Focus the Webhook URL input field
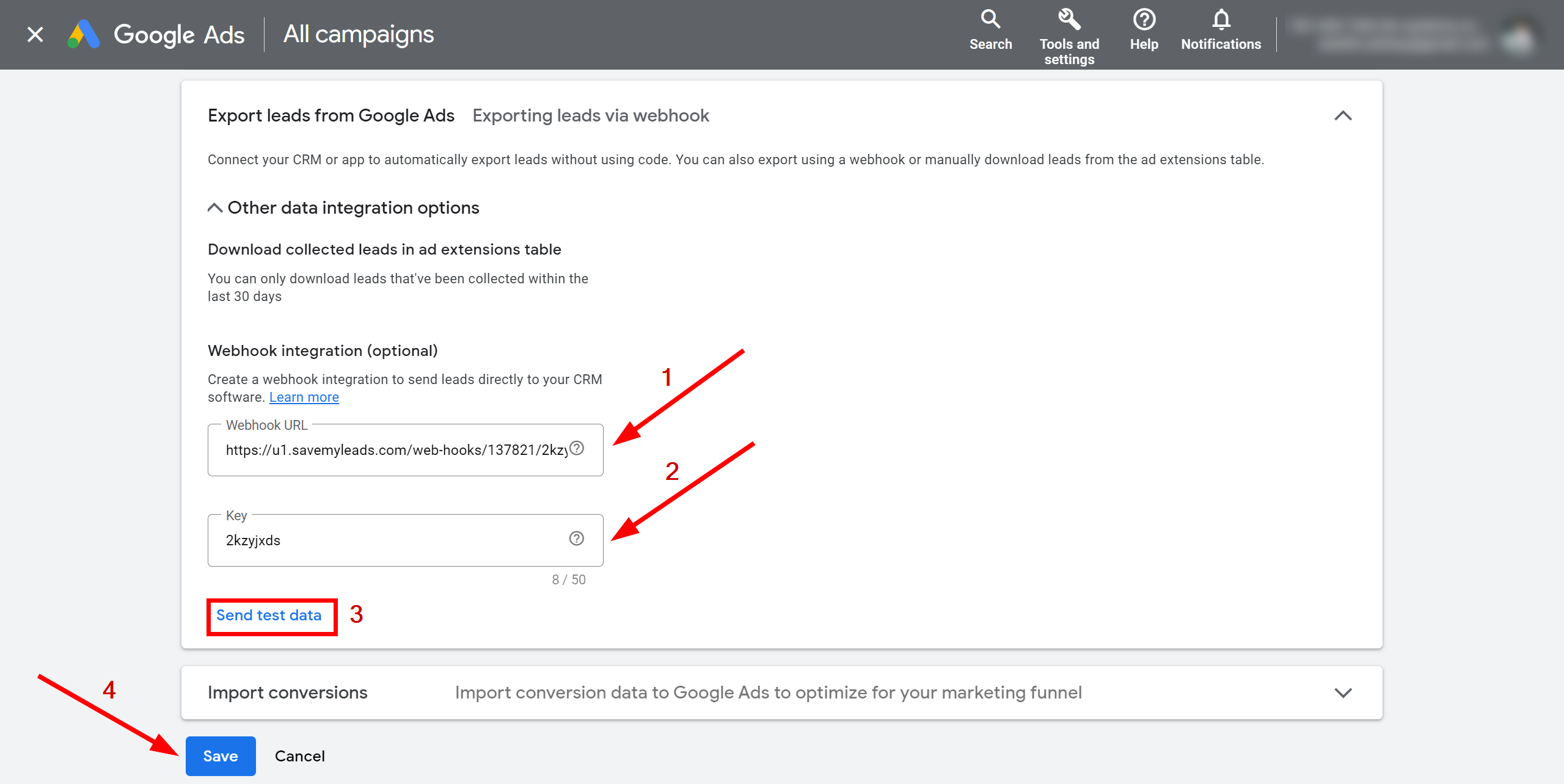 pyautogui.click(x=405, y=450)
